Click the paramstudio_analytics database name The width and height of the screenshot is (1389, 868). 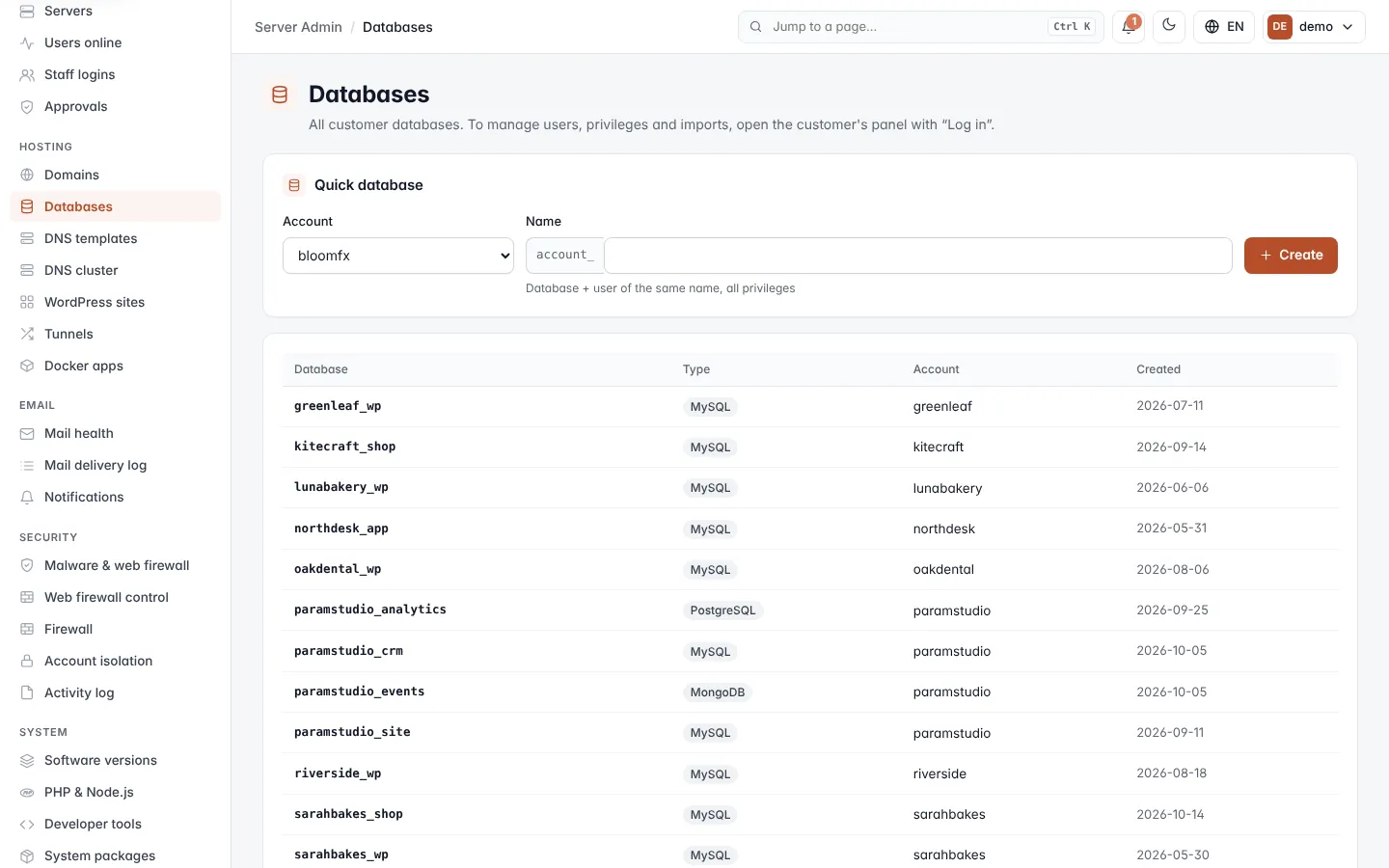(x=370, y=610)
